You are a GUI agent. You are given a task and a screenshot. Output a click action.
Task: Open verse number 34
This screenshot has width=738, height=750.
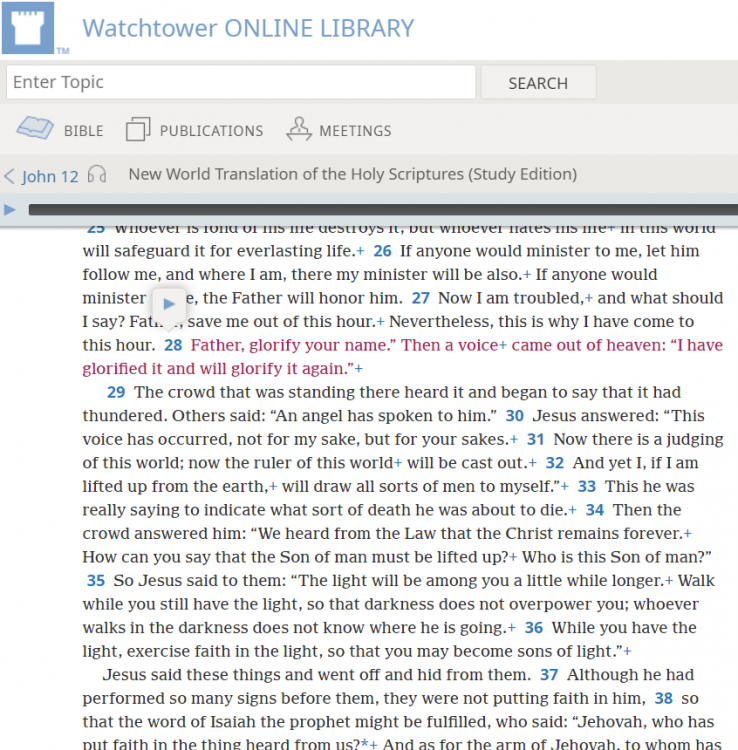(595, 510)
